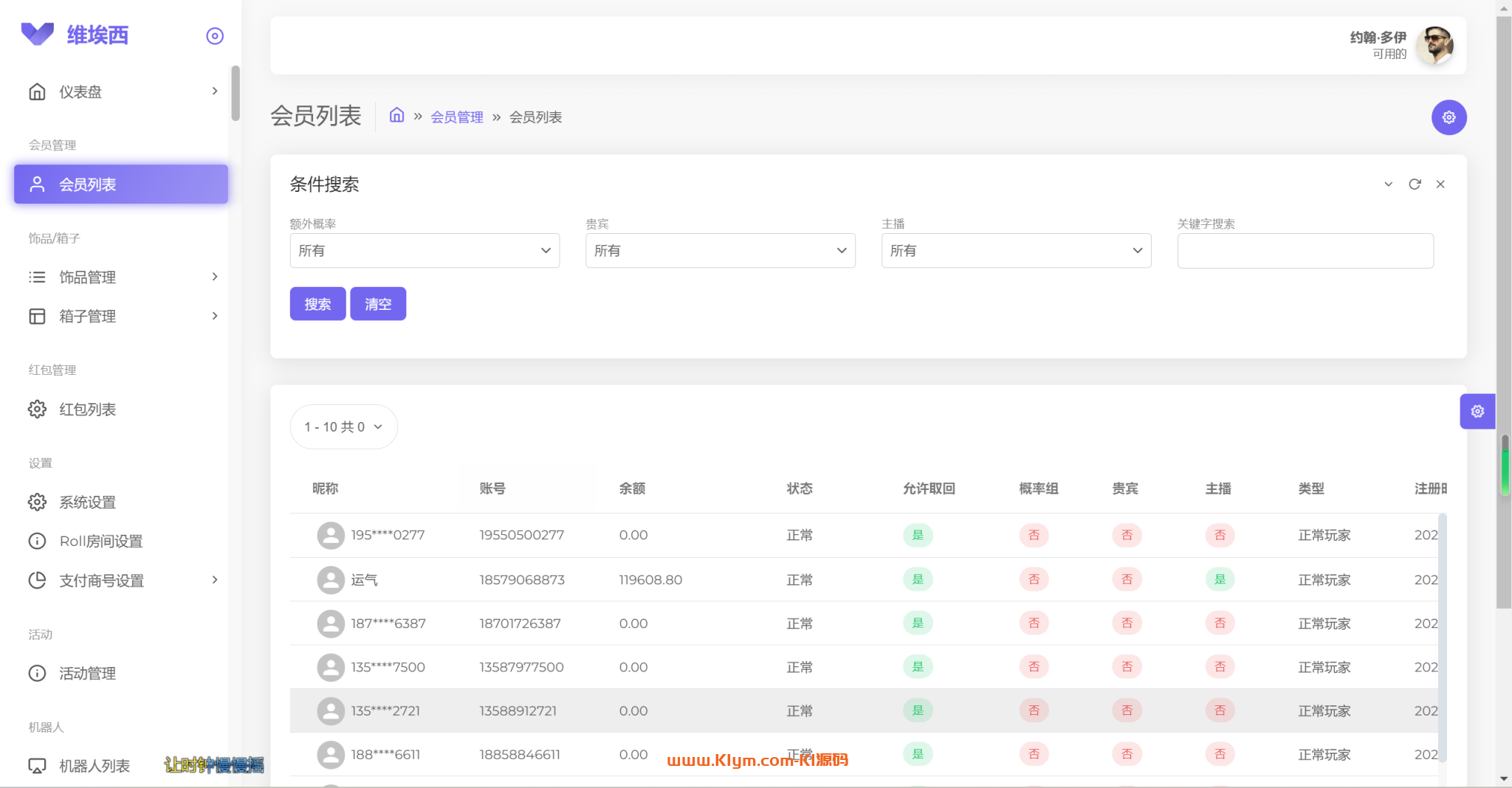The width and height of the screenshot is (1512, 788).
Task: Click the sidebar target toggle icon near logo
Action: tap(214, 36)
